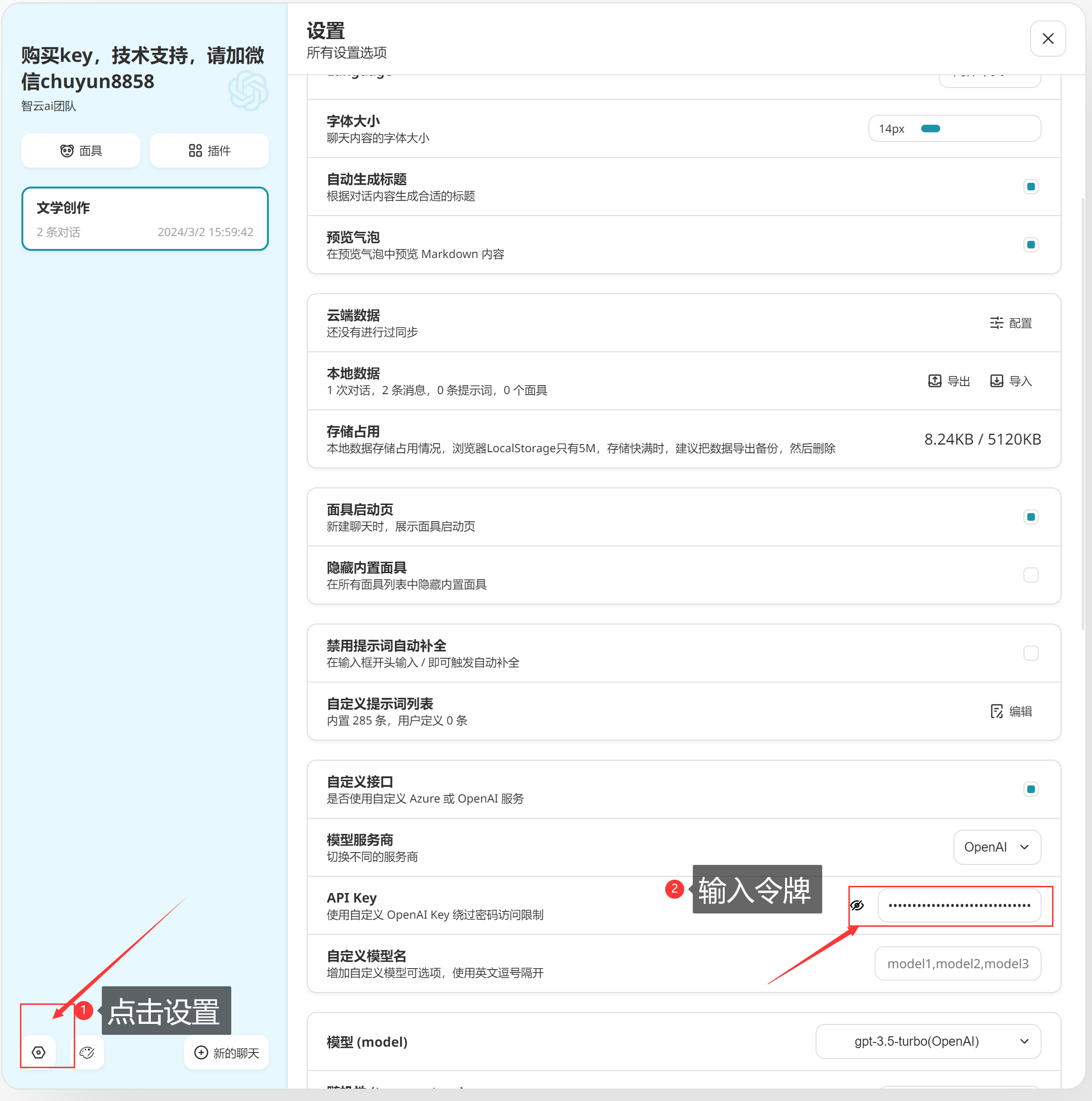Image resolution: width=1092 pixels, height=1101 pixels.
Task: Disable 自动生成标题 checkbox
Action: (x=1031, y=186)
